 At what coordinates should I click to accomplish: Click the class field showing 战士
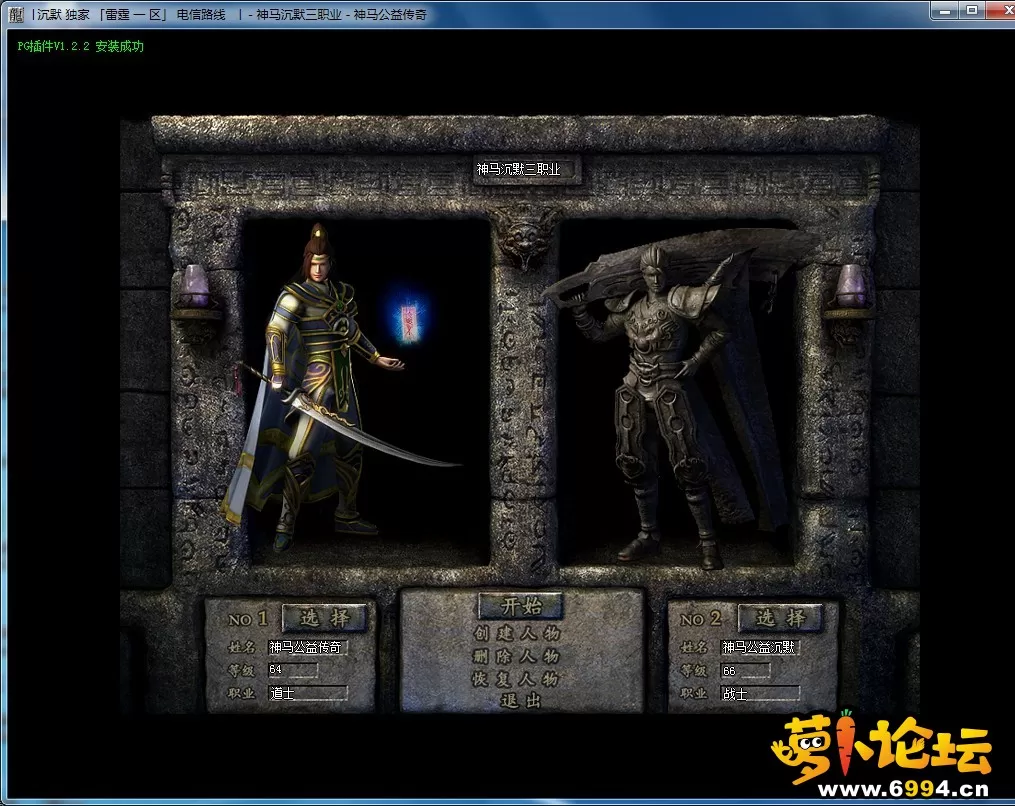[x=761, y=694]
